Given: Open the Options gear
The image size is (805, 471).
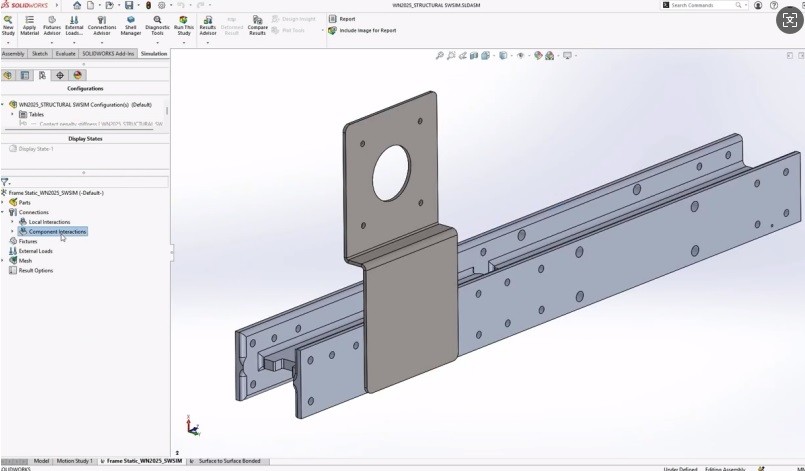Looking at the screenshot, I should [x=162, y=5].
